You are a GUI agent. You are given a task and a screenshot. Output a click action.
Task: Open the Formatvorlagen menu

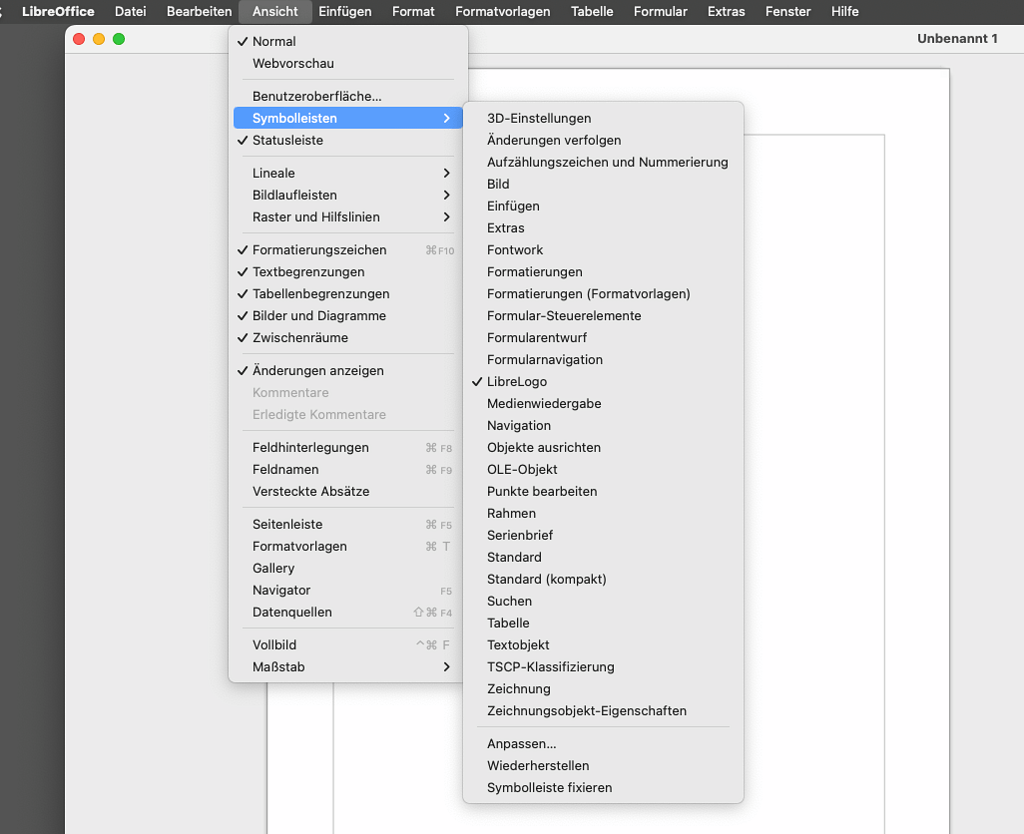pyautogui.click(x=501, y=11)
